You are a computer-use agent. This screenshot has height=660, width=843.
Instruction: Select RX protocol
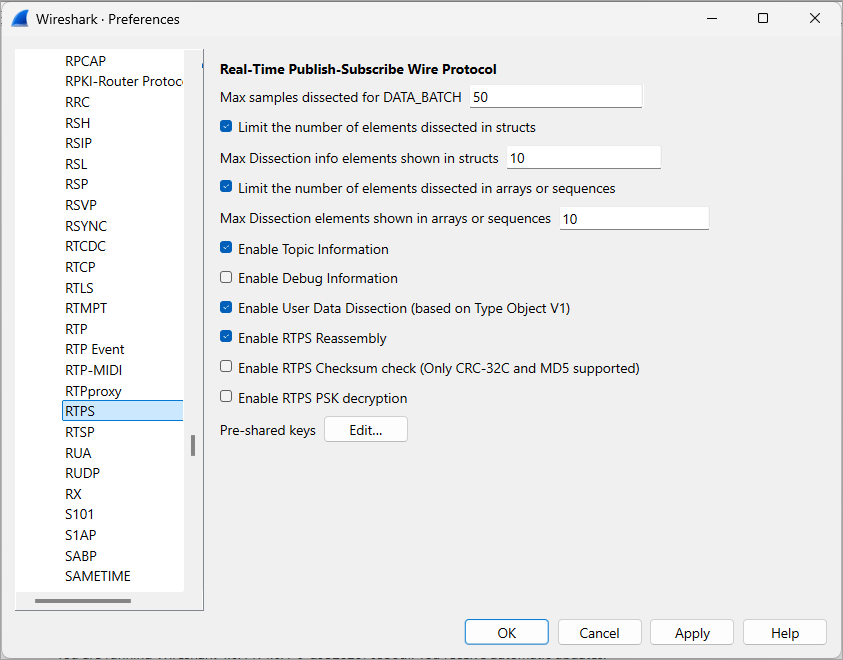point(73,494)
